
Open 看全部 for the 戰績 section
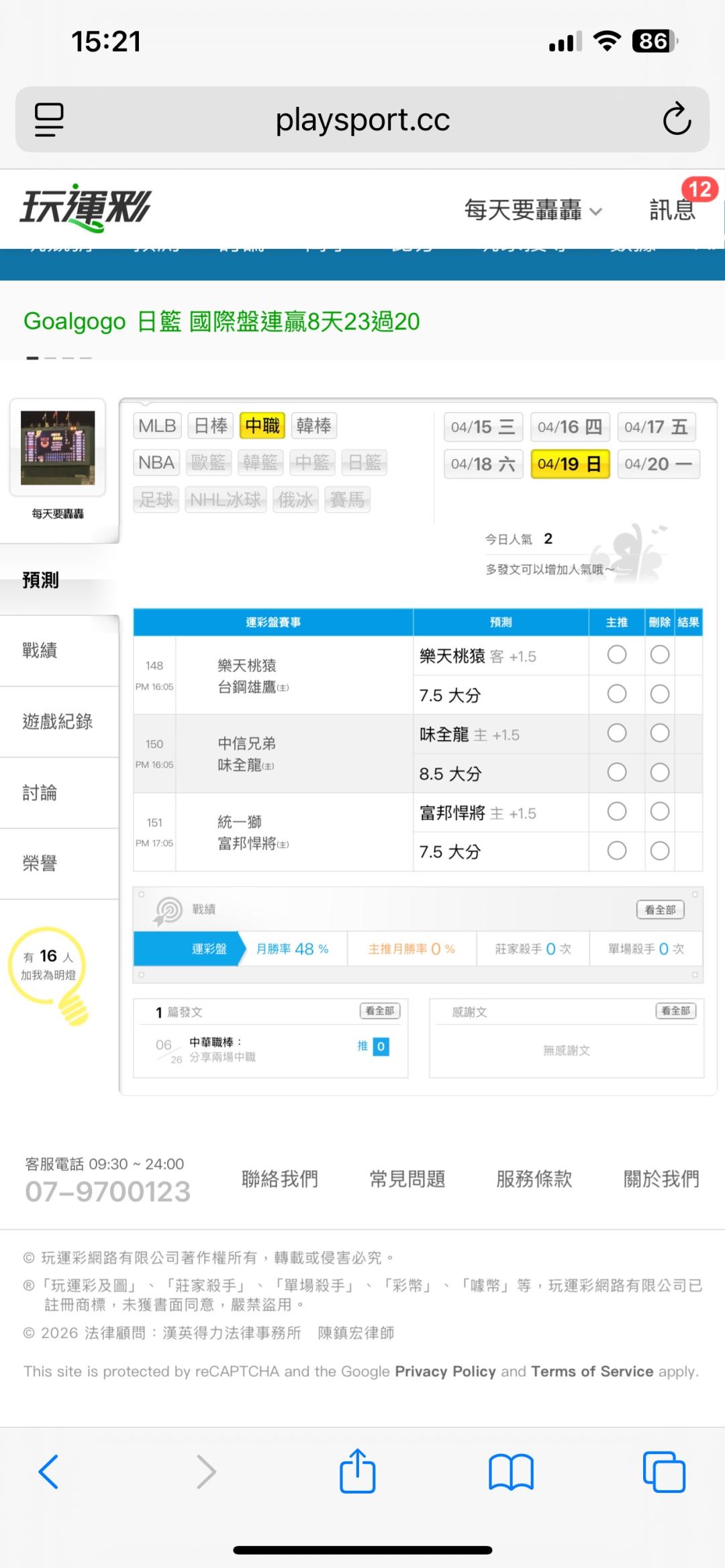660,910
